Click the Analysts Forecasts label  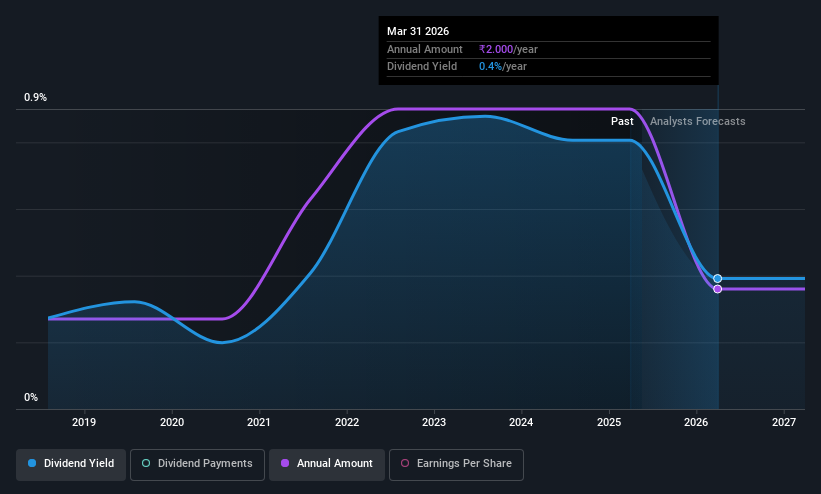pos(697,122)
